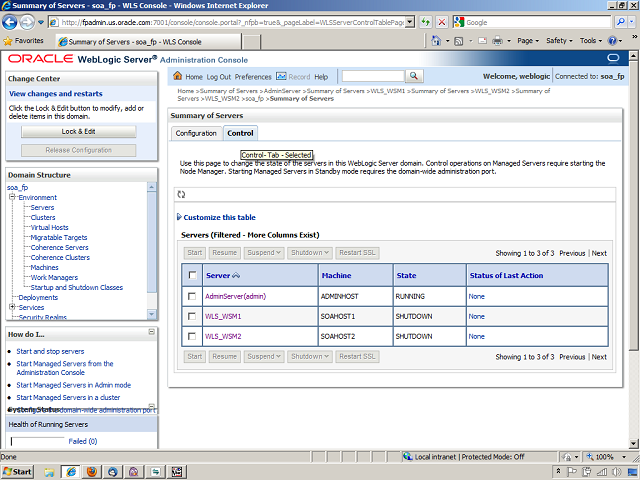Select the WLS_WSM2 server checkbox
Viewport: 640px width, 480px height.
[x=192, y=336]
